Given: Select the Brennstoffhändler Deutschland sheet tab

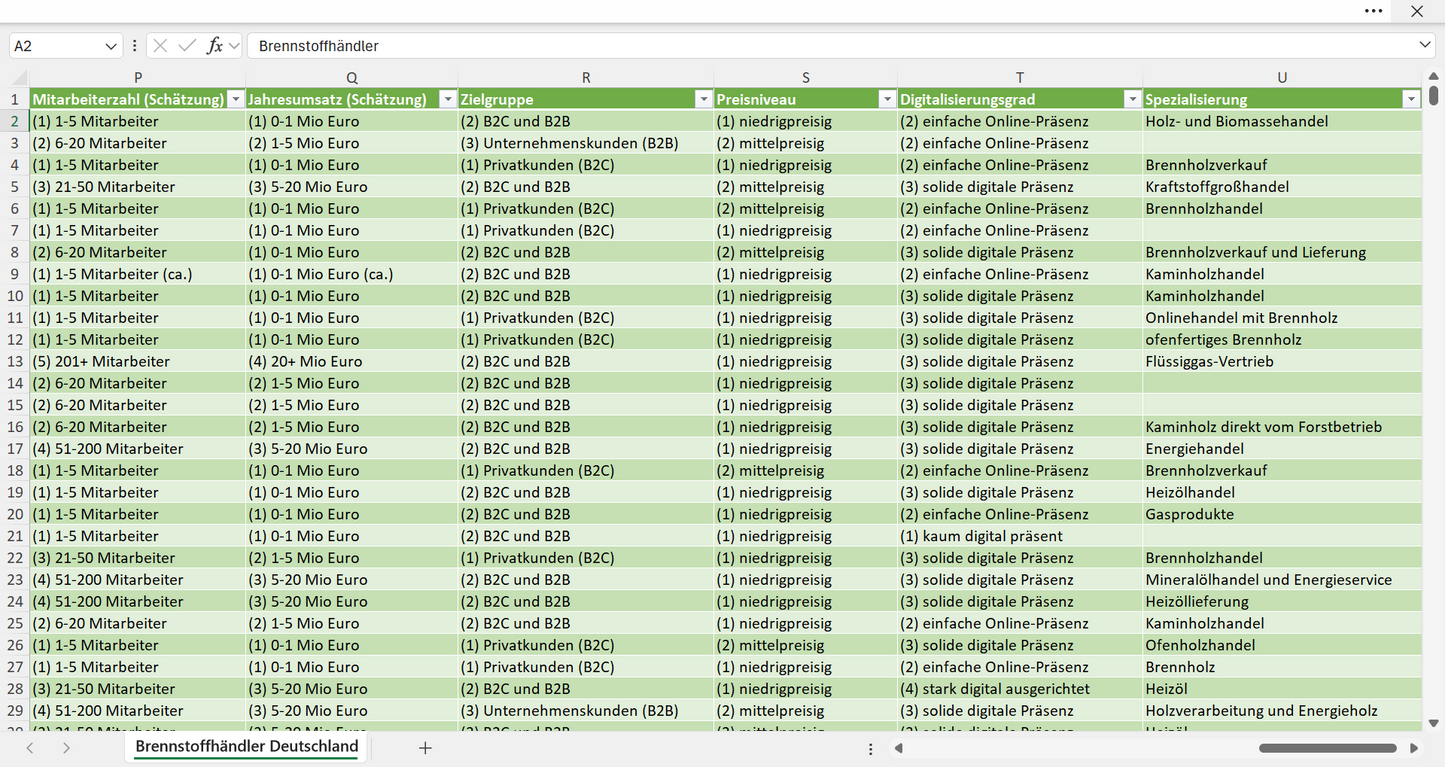Looking at the screenshot, I should [x=247, y=747].
